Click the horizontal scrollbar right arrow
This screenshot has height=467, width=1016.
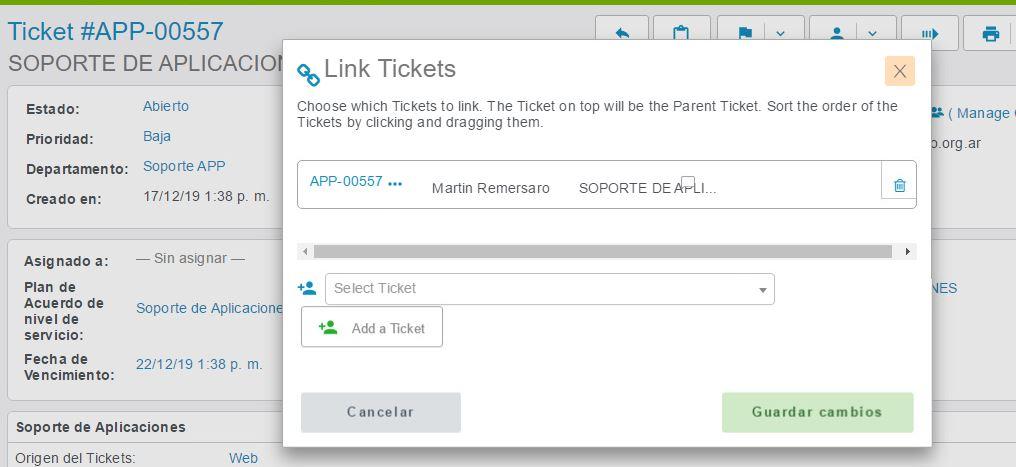[908, 252]
